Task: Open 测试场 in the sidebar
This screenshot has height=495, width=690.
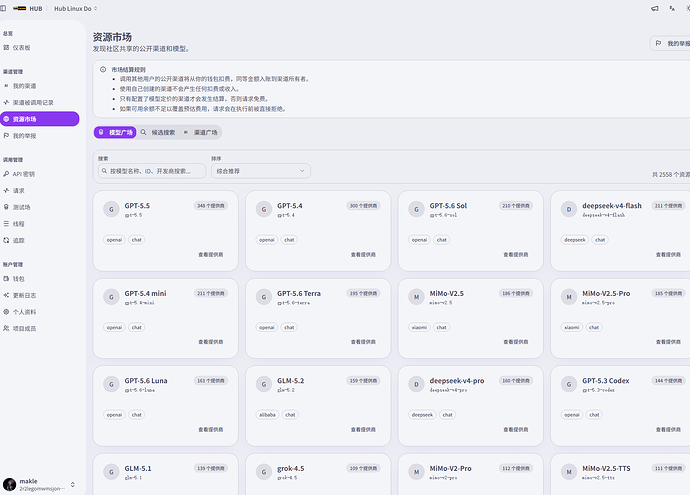Action: [39, 207]
